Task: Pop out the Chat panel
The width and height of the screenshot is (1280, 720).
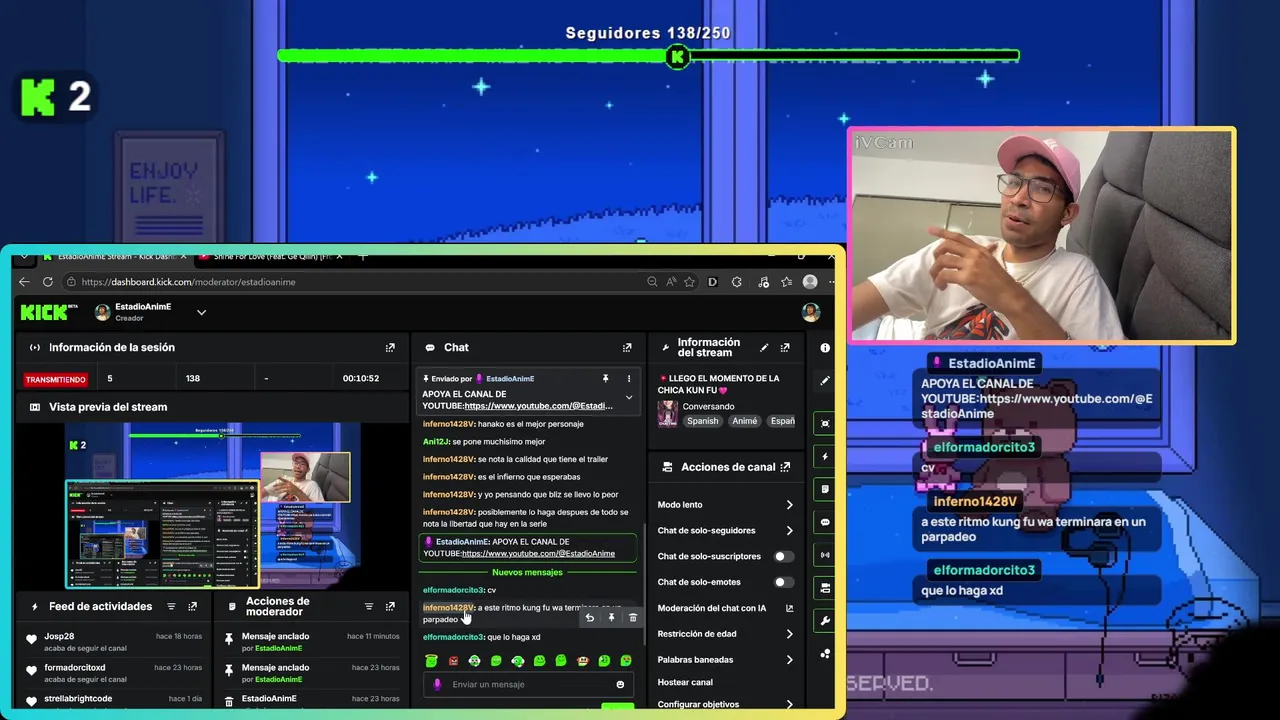Action: pos(627,348)
